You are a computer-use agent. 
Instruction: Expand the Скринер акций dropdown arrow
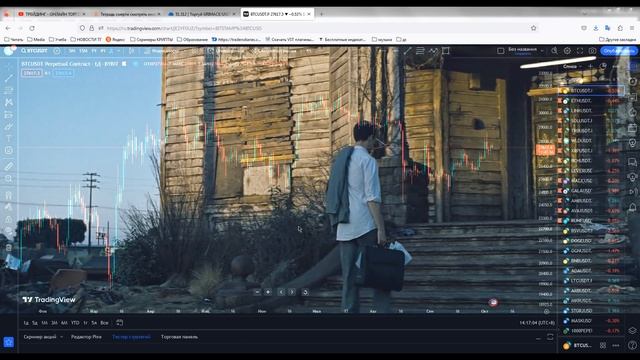(x=62, y=337)
